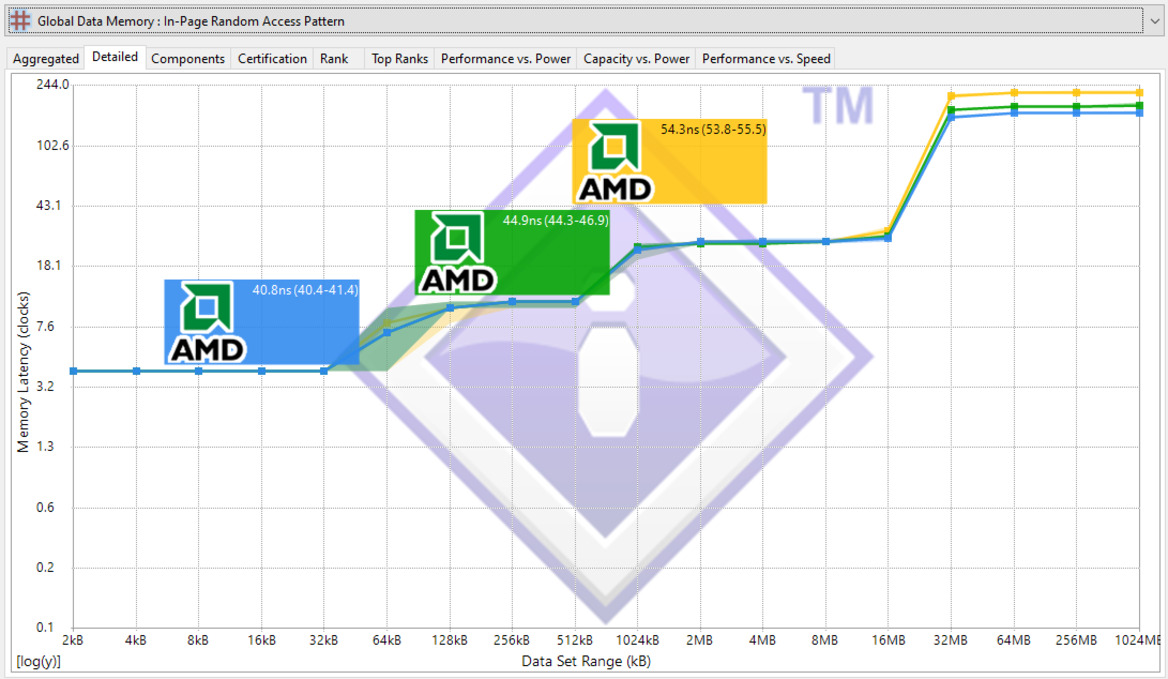The image size is (1168, 679).
Task: Click the blue data point at 2kB
Action: pos(73,371)
